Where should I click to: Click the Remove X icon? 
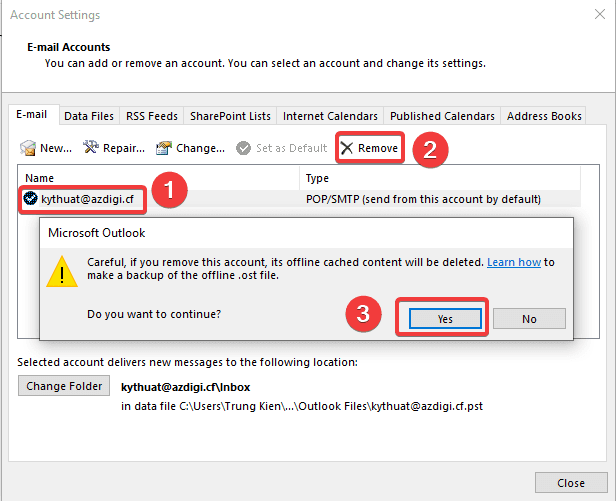(347, 148)
